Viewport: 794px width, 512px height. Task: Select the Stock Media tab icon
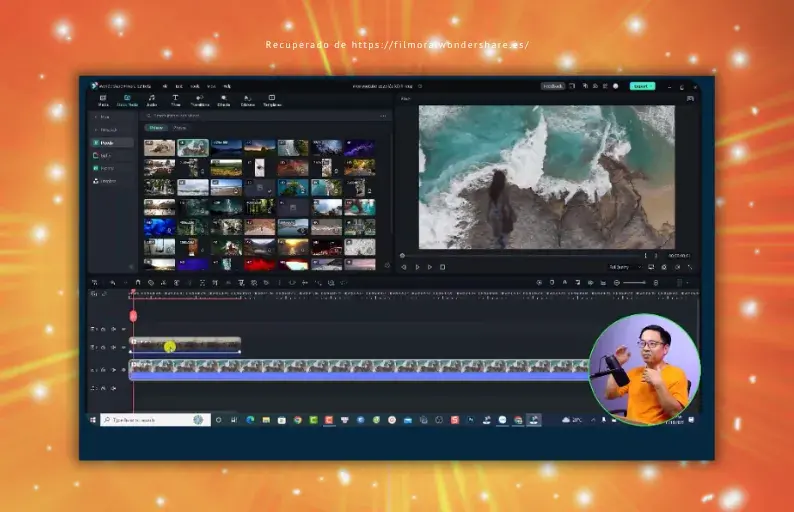point(127,100)
